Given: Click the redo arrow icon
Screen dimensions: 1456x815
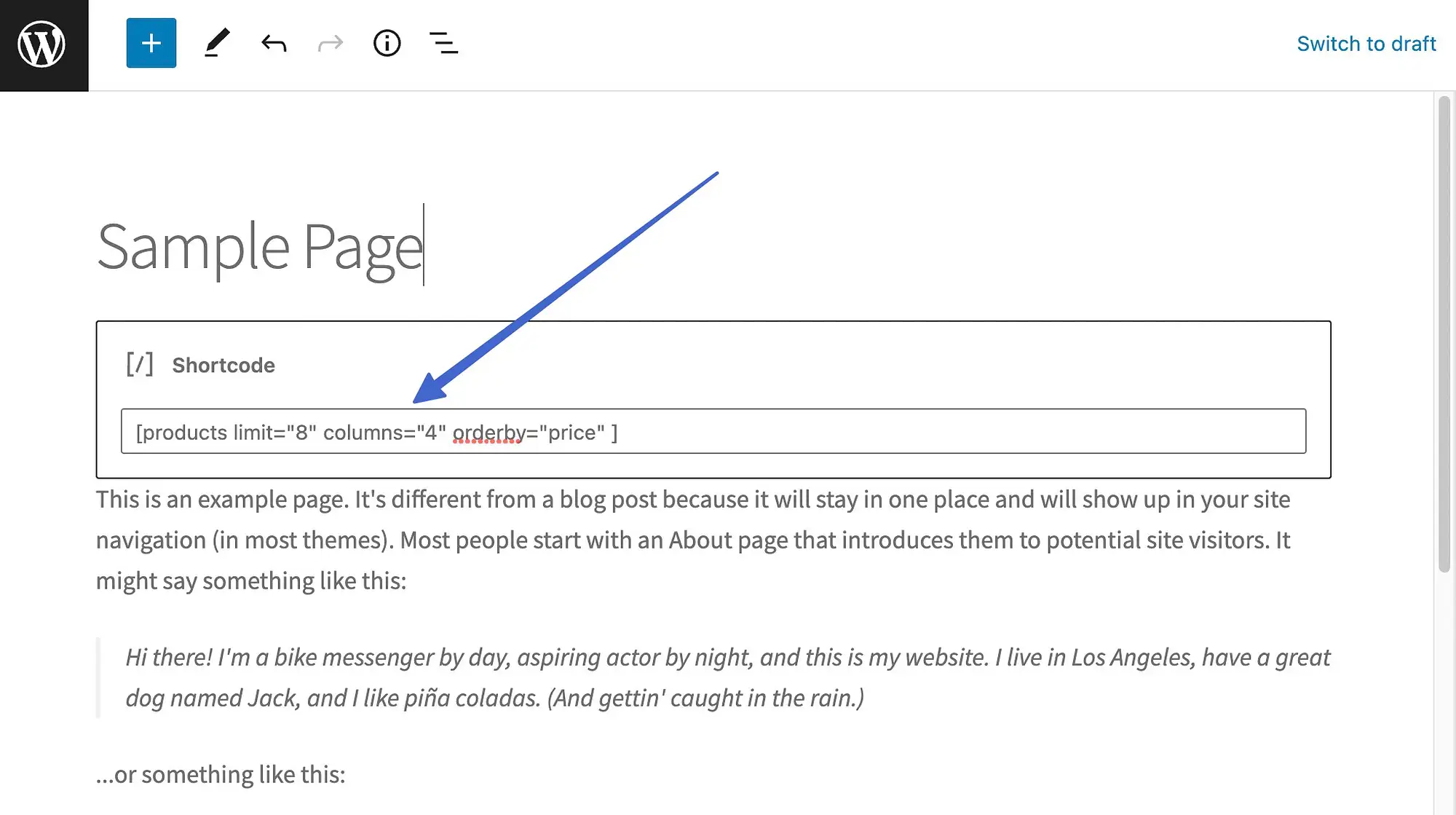Looking at the screenshot, I should (330, 43).
